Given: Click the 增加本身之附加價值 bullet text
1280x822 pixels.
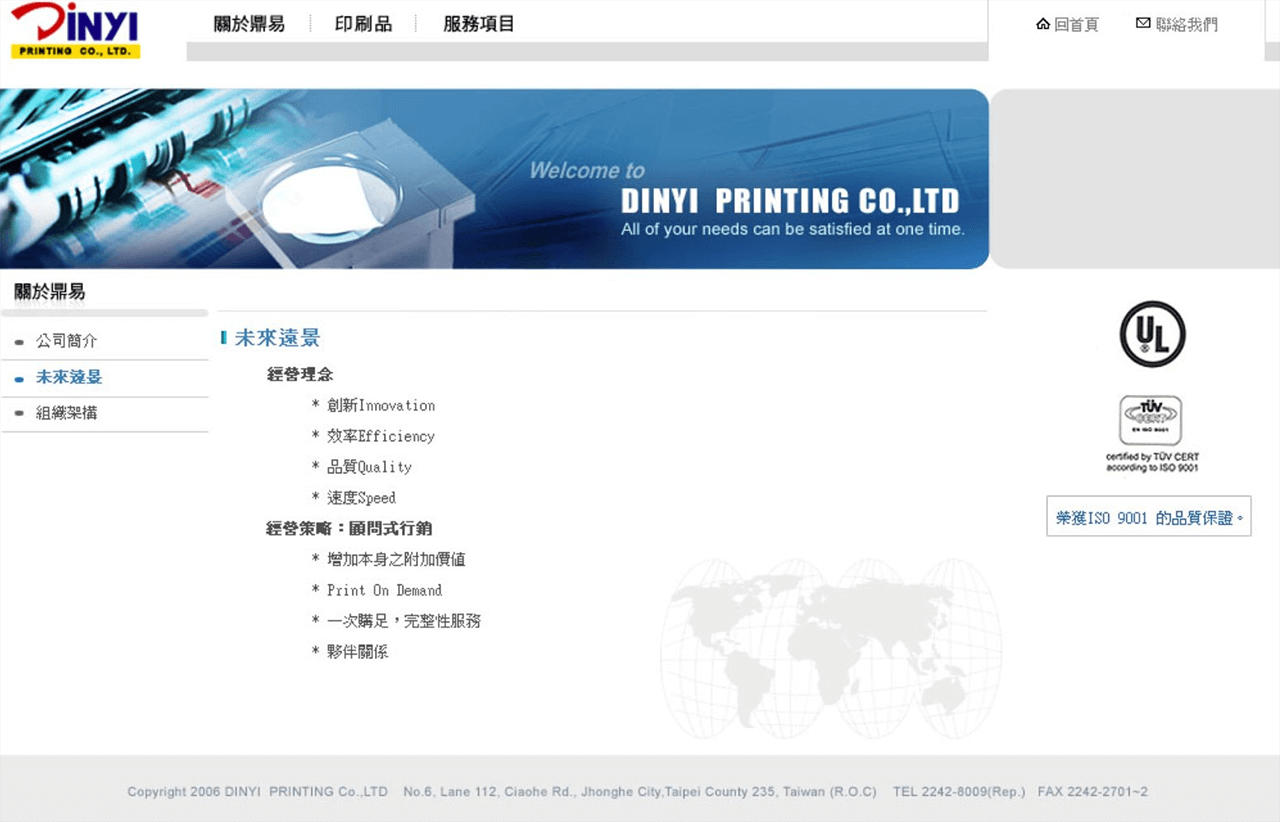Looking at the screenshot, I should pyautogui.click(x=396, y=559).
